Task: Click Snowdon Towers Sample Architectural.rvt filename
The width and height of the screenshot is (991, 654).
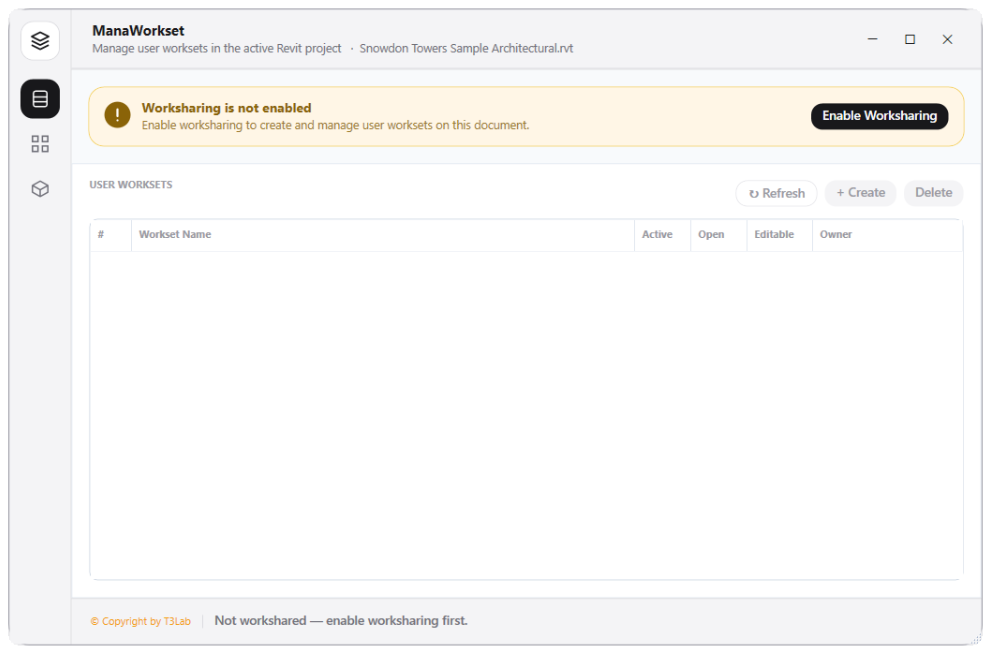Action: 466,49
